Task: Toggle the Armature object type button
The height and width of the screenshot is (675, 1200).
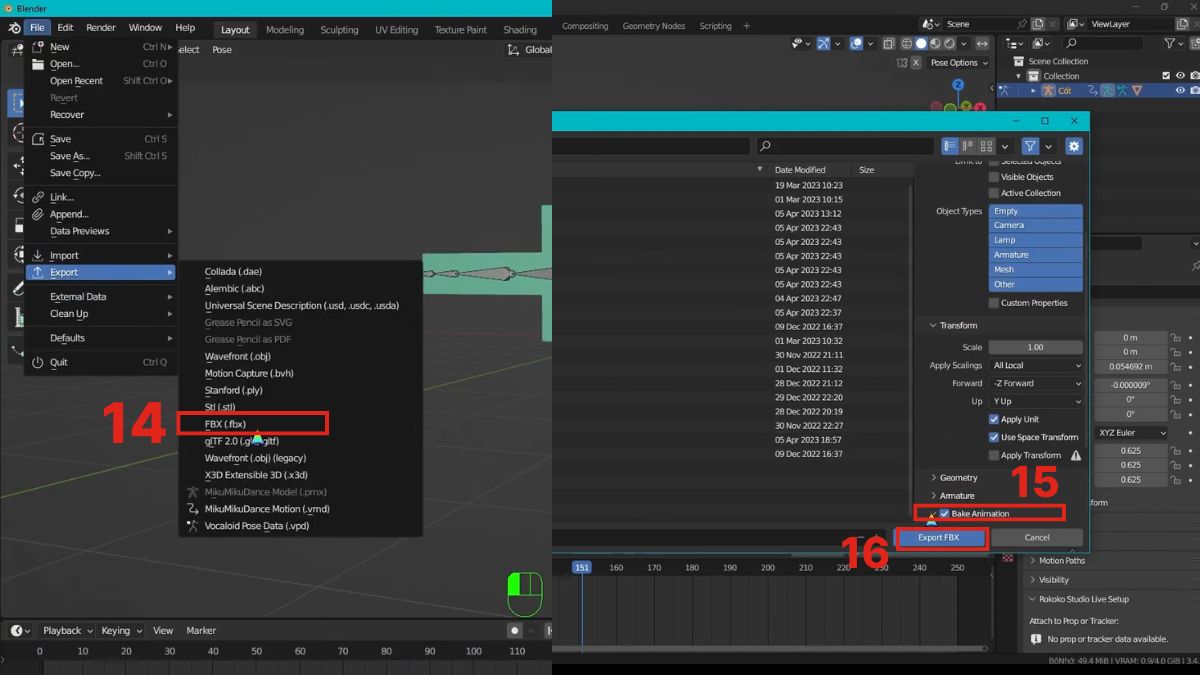Action: tap(1036, 255)
